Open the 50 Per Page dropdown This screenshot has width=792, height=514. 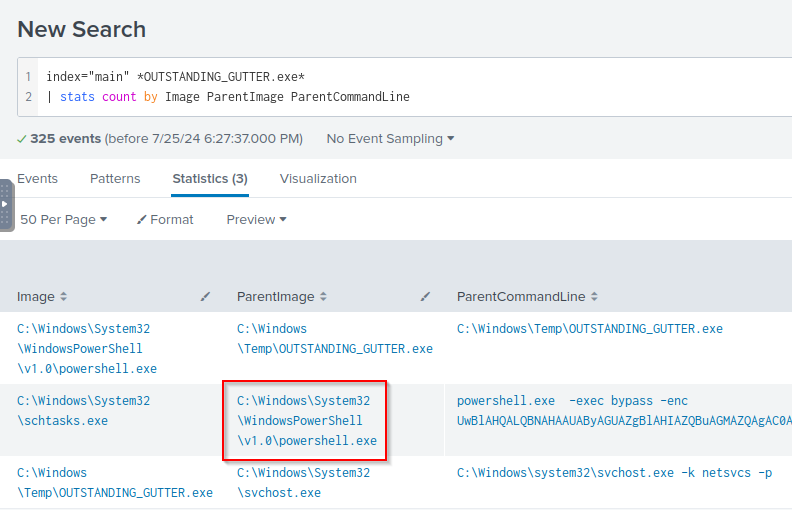63,219
